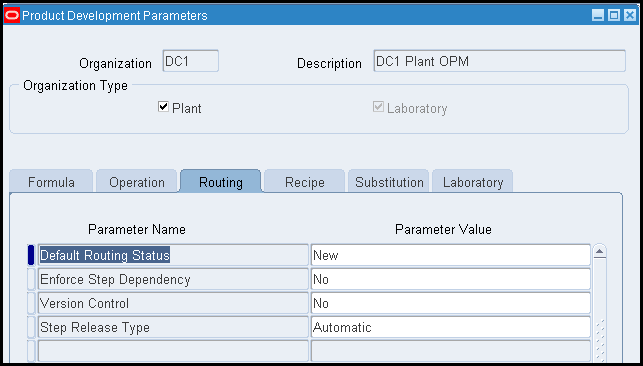Maximize the Product Development Parameters window
This screenshot has width=643, height=366.
click(614, 16)
